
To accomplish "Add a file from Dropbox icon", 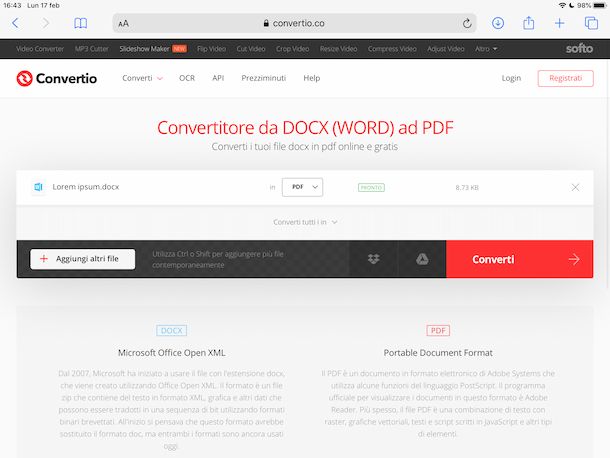I will [373, 259].
